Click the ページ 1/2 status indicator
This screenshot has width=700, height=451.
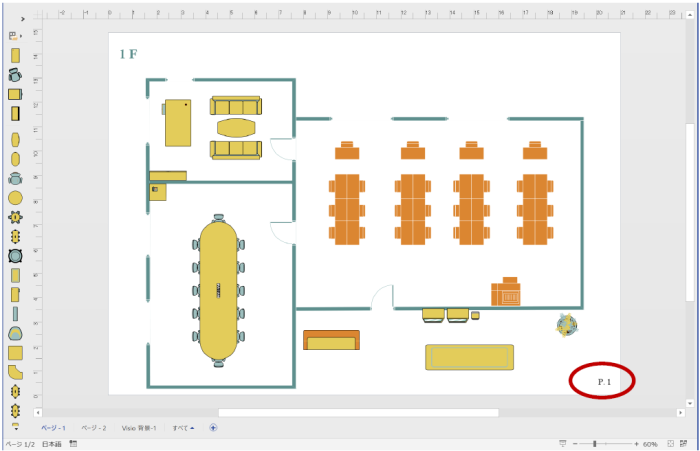(x=20, y=443)
